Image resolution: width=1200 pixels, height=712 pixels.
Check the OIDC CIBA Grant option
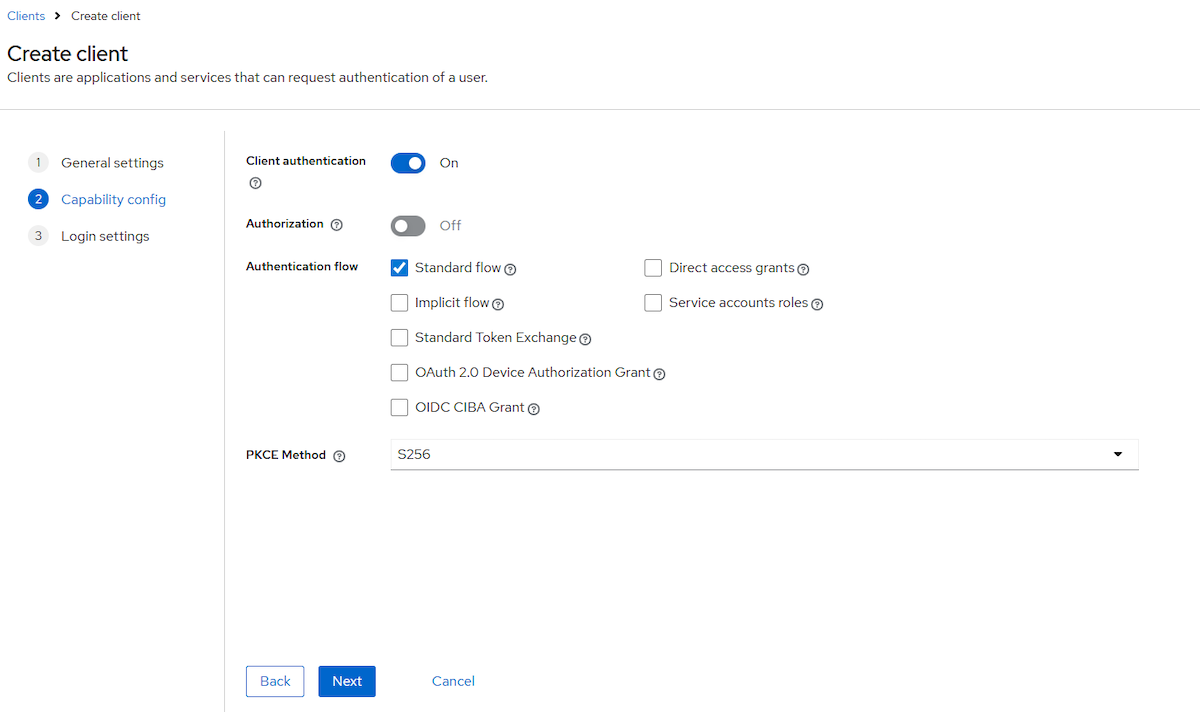pyautogui.click(x=399, y=408)
